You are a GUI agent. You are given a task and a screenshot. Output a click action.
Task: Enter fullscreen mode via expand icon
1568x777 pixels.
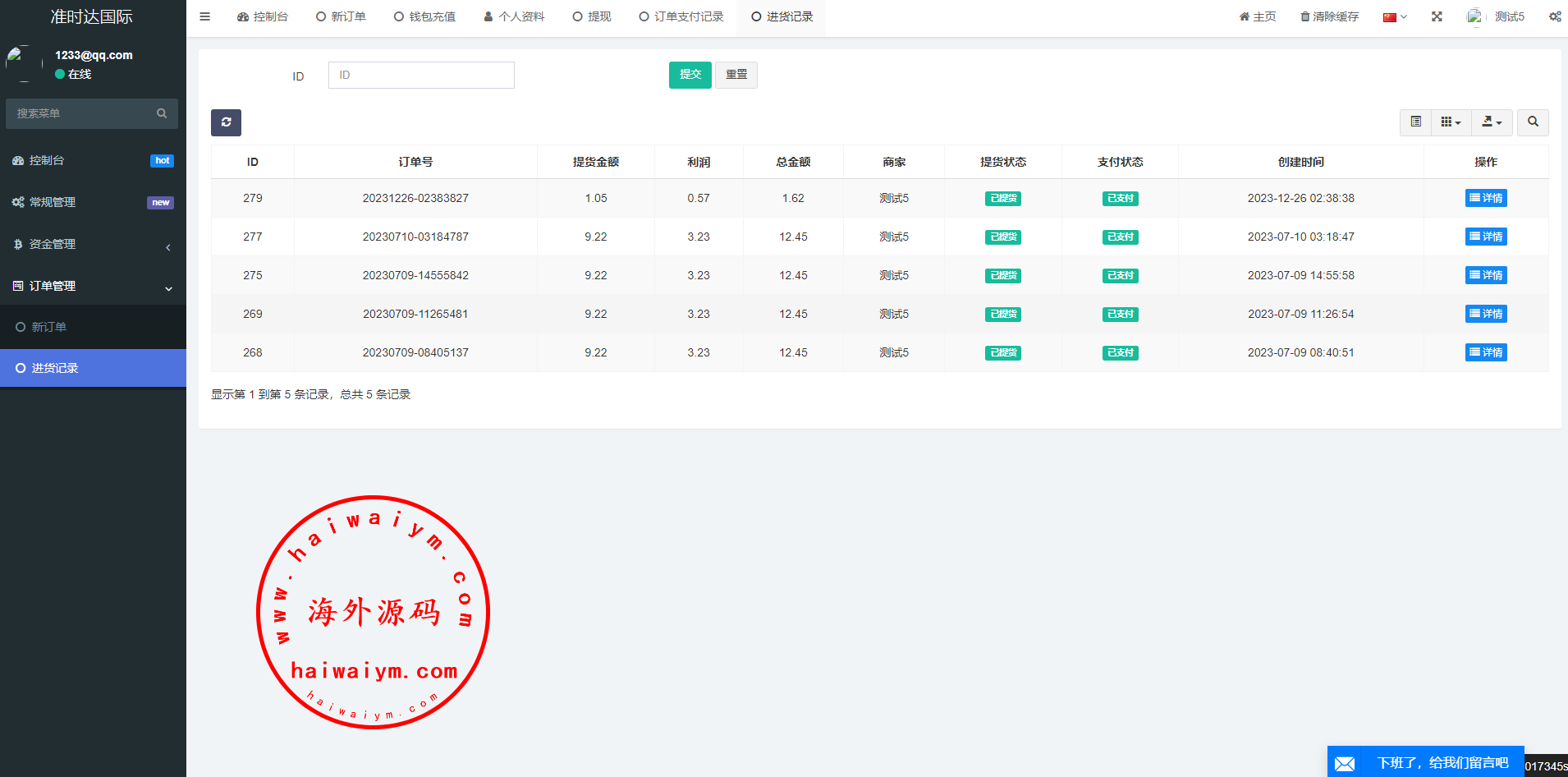(x=1437, y=16)
